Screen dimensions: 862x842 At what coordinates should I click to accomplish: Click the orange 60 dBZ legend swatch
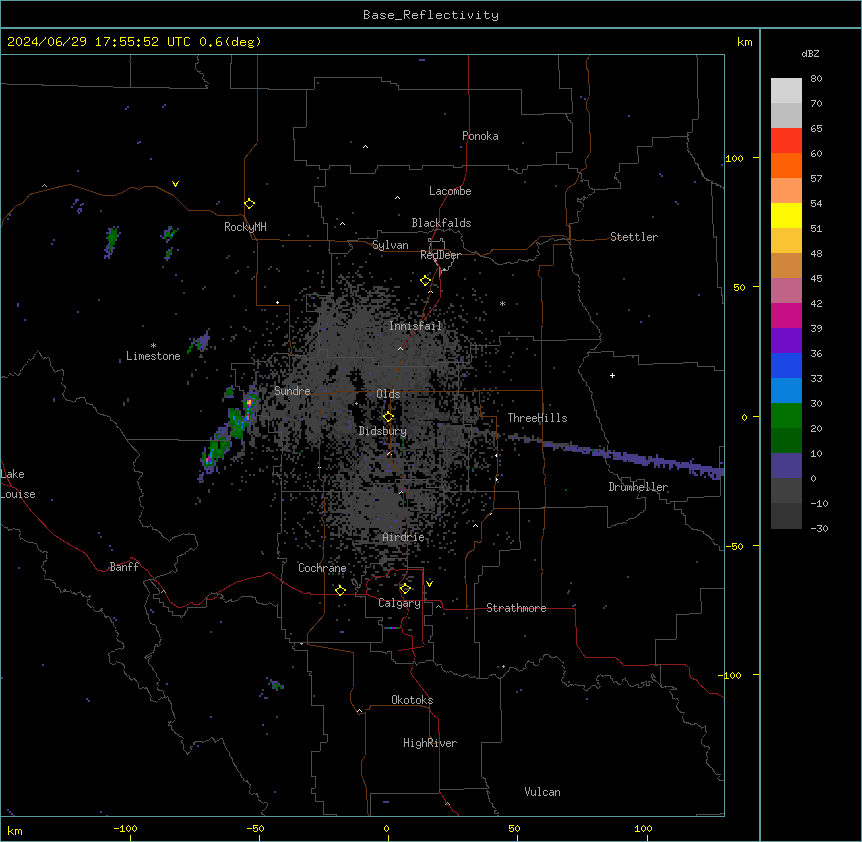(x=786, y=165)
